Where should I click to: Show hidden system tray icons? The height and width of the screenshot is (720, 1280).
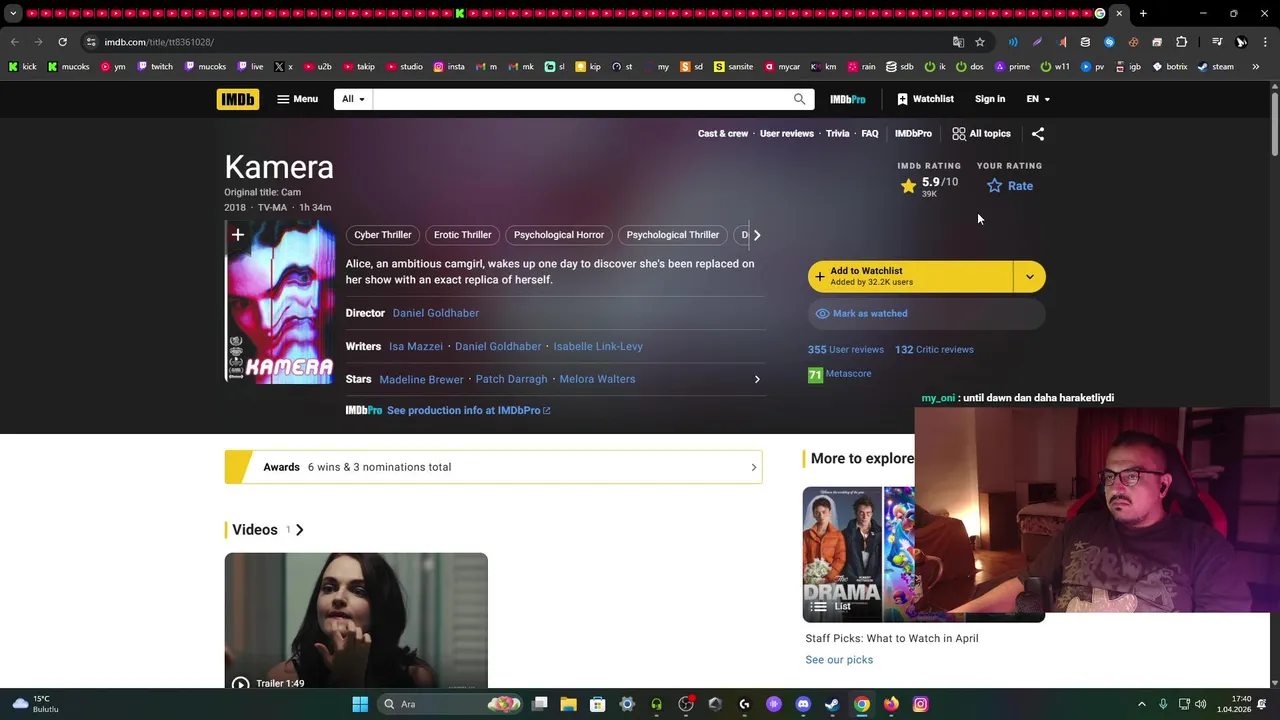[x=1142, y=704]
